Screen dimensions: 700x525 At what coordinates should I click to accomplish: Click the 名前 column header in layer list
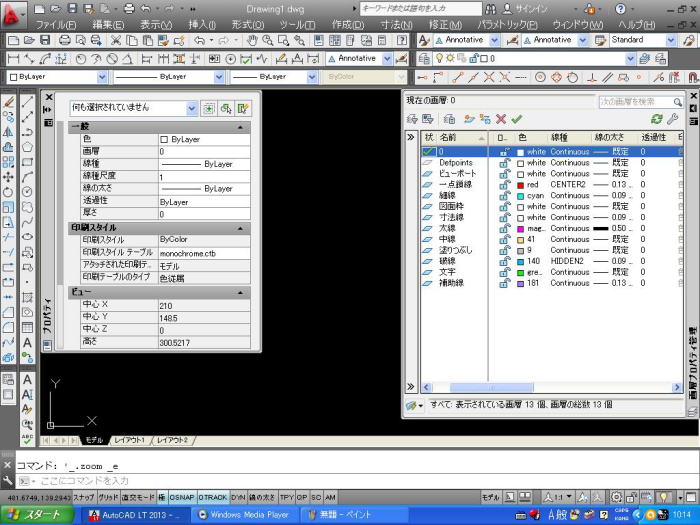coord(462,138)
